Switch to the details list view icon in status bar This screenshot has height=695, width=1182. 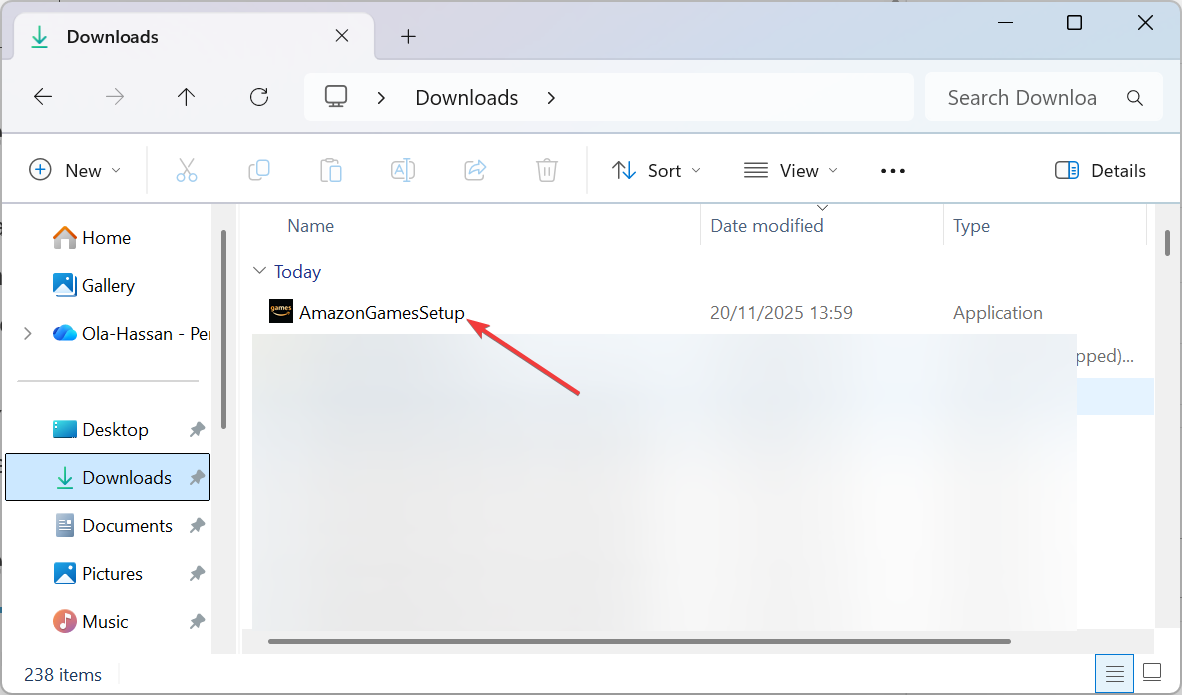coord(1114,672)
